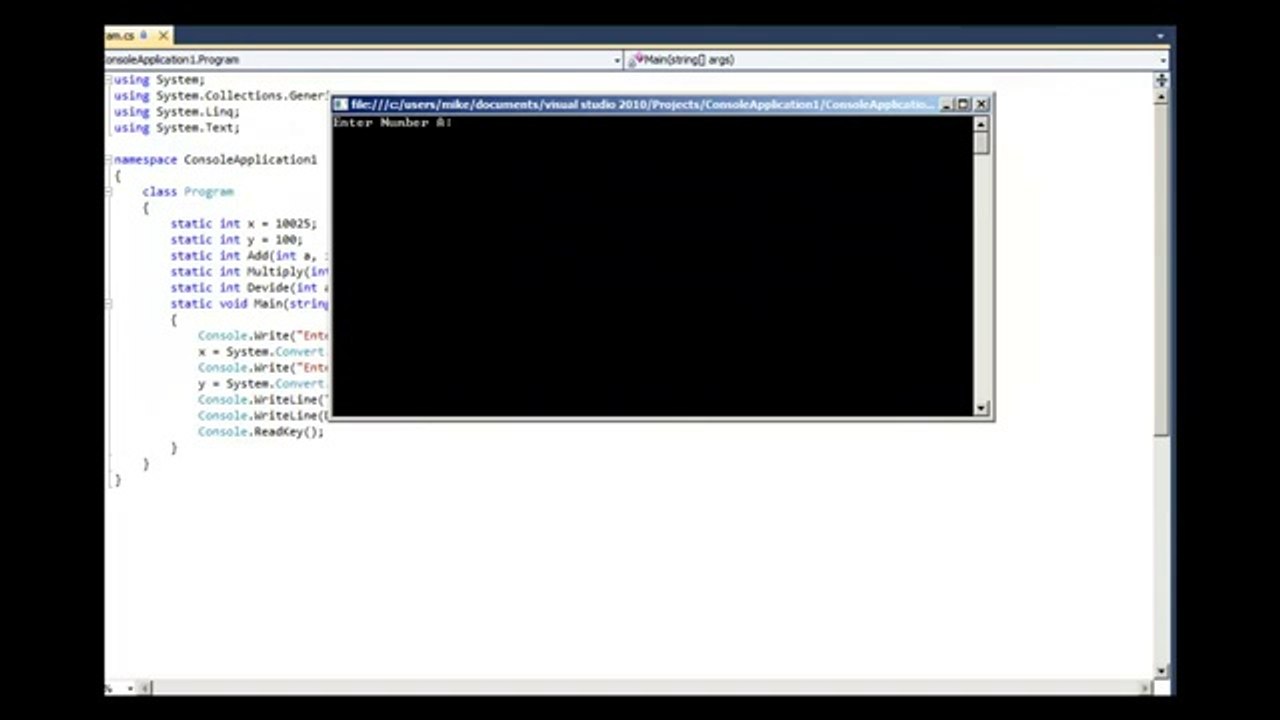Click the 'static int x = 10025;' line
The height and width of the screenshot is (720, 1280).
coord(243,224)
